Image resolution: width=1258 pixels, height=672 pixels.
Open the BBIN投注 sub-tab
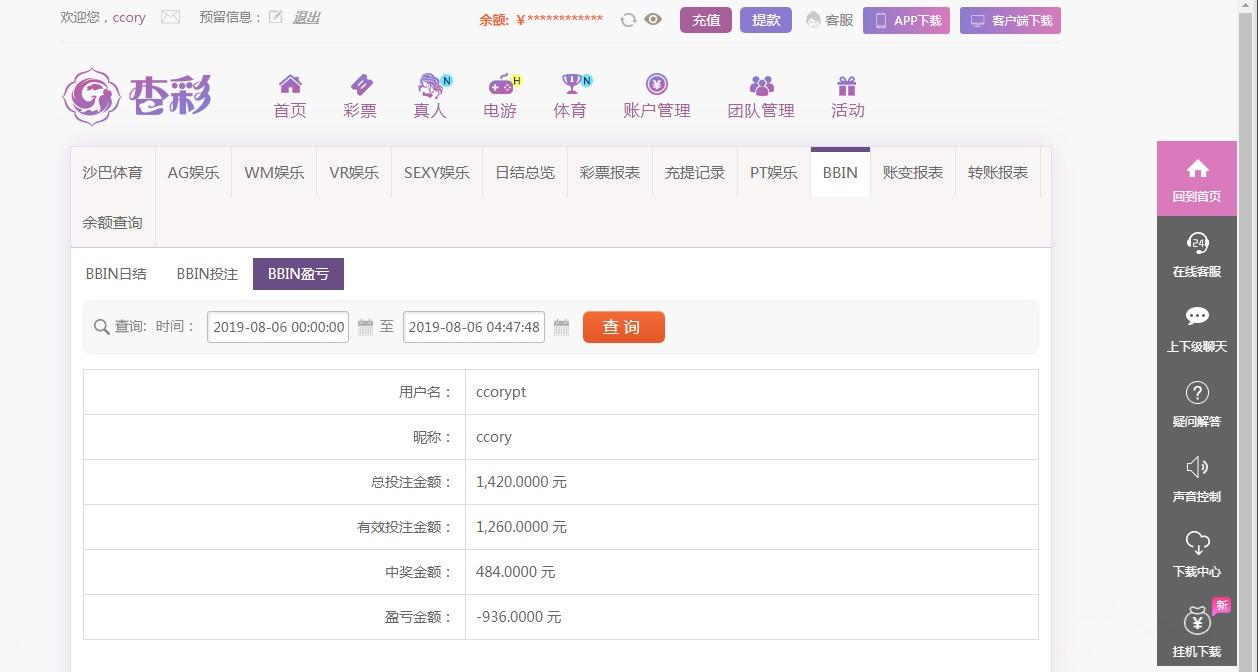tap(207, 274)
